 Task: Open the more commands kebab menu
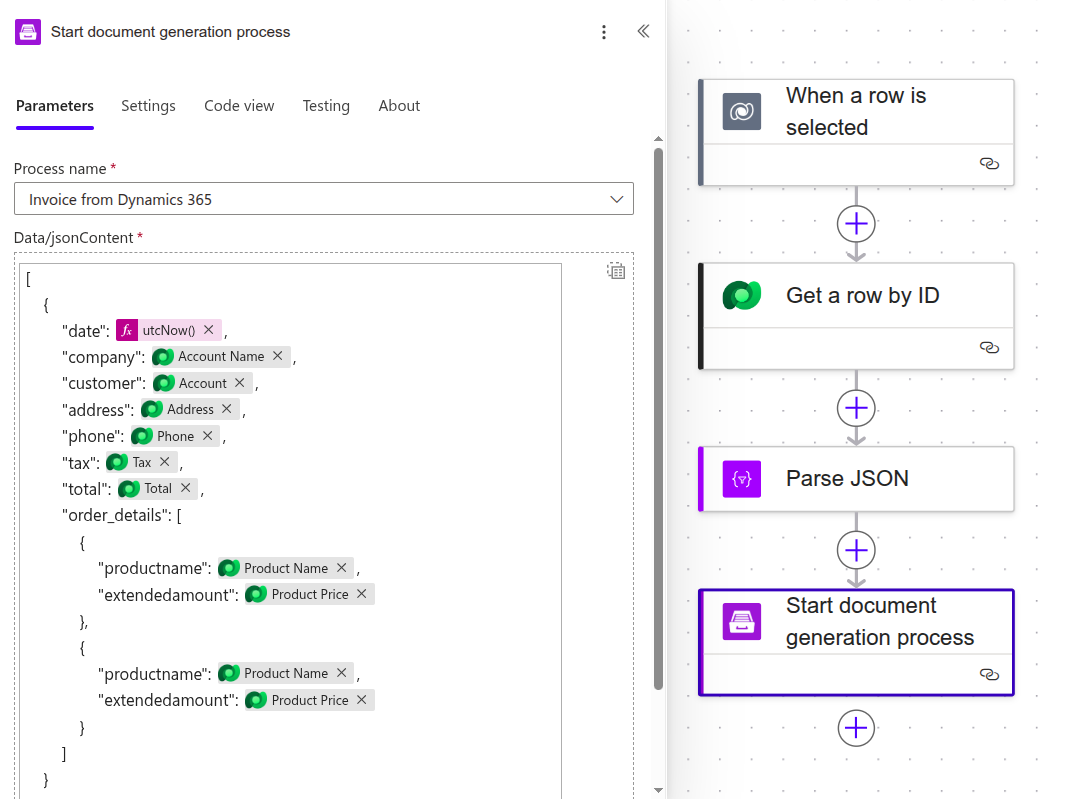pos(604,32)
